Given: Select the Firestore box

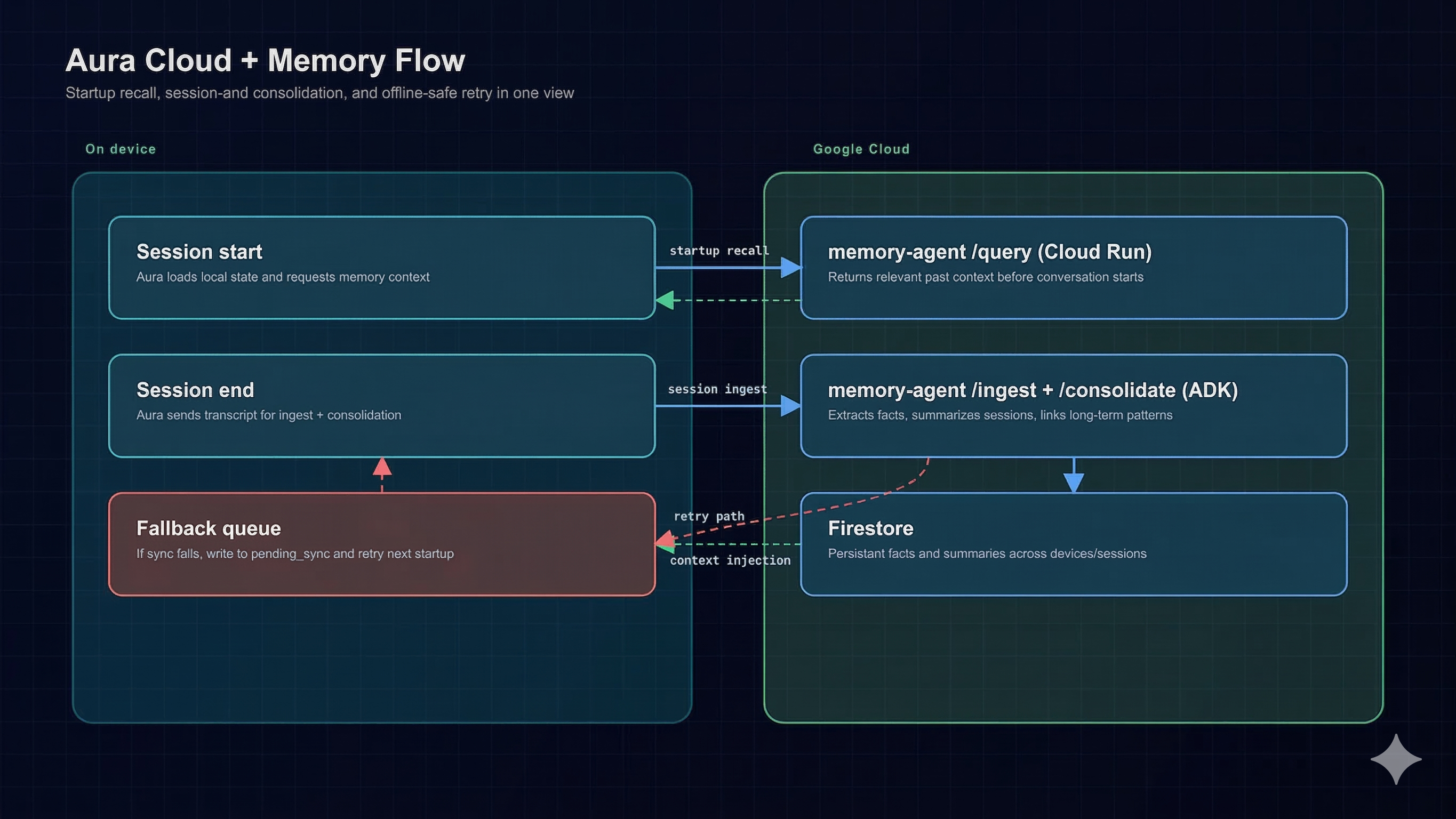Looking at the screenshot, I should click(x=1074, y=544).
